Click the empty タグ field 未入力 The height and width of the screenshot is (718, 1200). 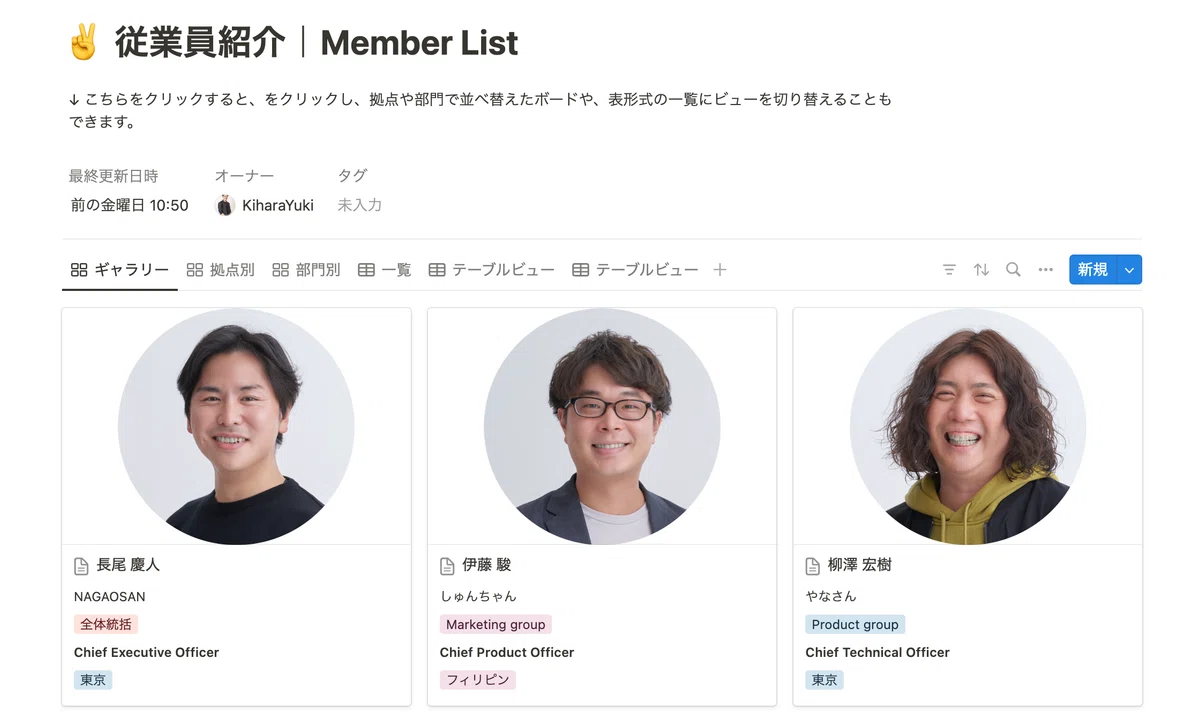pos(360,205)
